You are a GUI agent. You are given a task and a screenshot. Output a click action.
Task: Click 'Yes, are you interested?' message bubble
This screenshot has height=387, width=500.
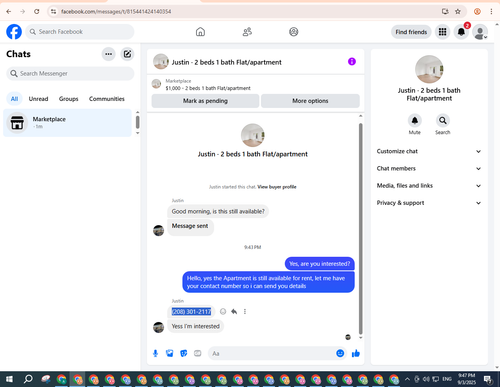pyautogui.click(x=320, y=264)
